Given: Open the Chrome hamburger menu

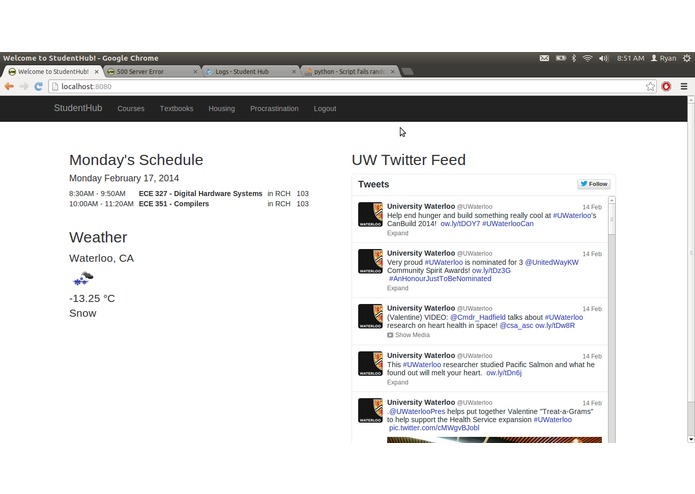Looking at the screenshot, I should click(x=684, y=86).
